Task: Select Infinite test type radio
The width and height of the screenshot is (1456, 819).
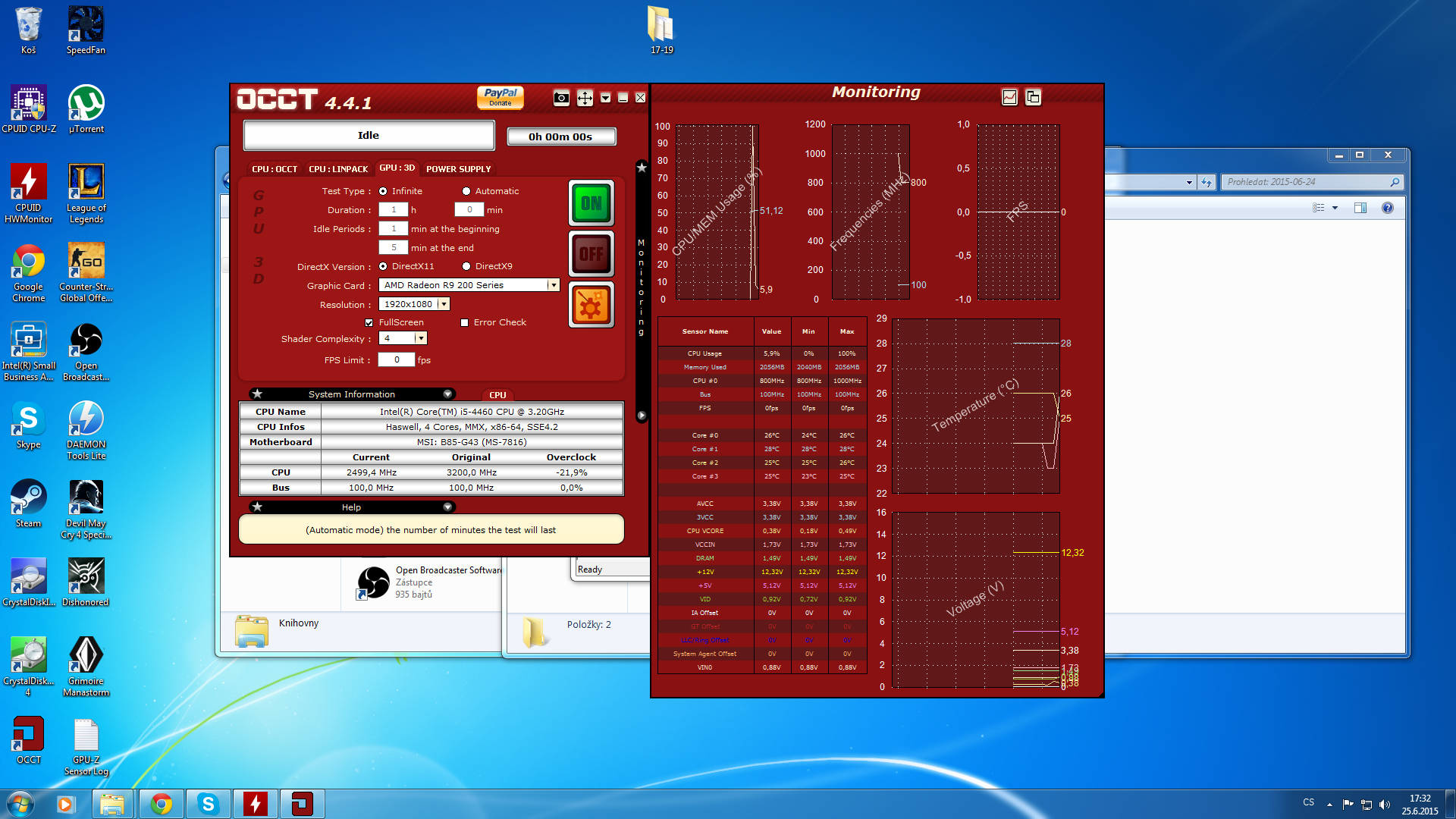Action: click(383, 191)
